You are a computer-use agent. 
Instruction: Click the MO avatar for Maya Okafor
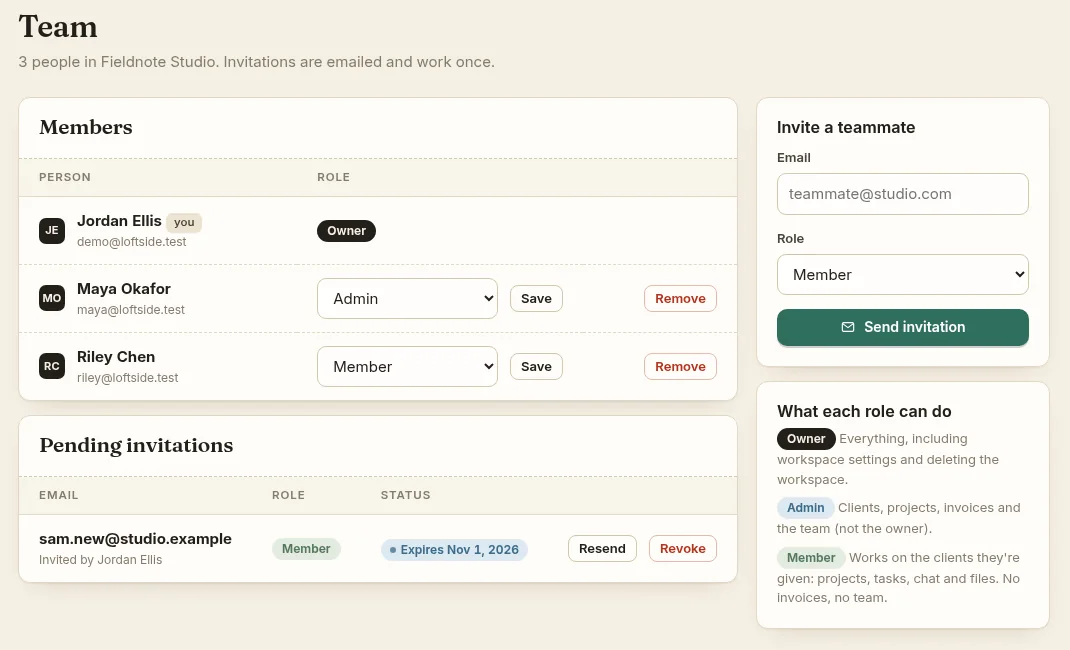pos(52,298)
